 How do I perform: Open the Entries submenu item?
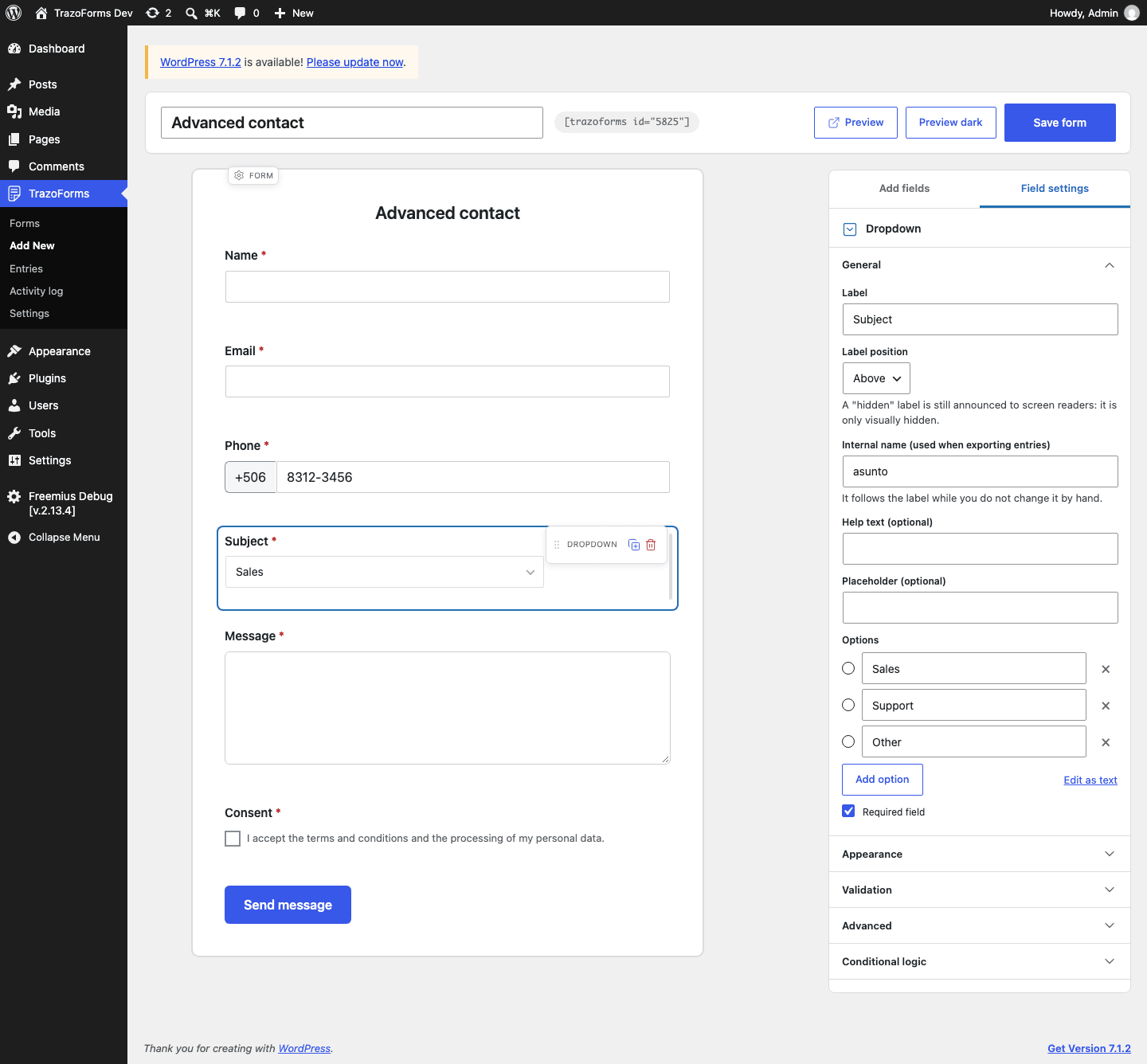click(26, 269)
